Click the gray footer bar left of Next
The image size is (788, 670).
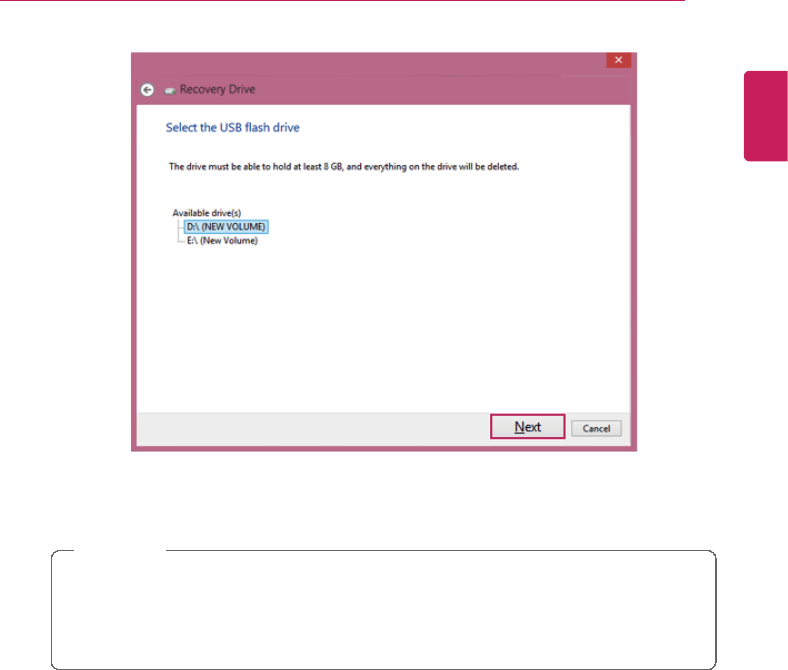click(x=314, y=429)
